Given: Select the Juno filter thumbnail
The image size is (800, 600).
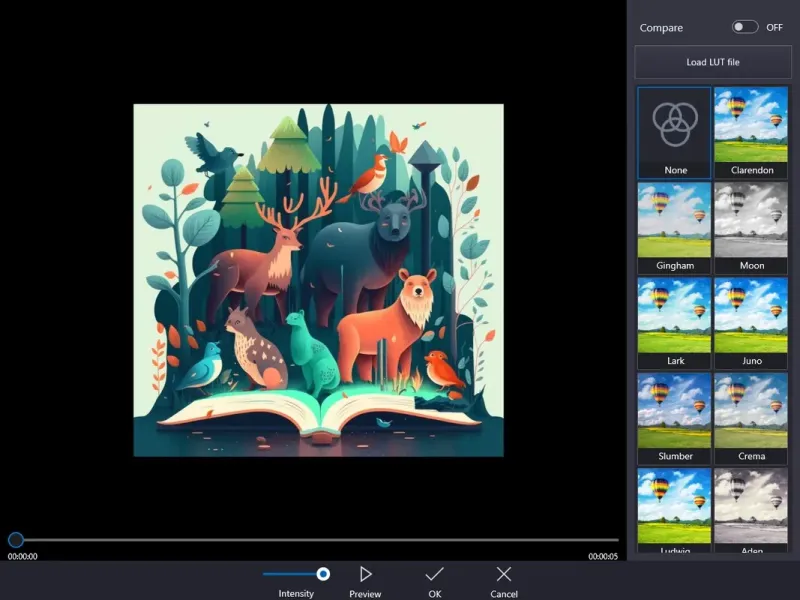Looking at the screenshot, I should (751, 323).
